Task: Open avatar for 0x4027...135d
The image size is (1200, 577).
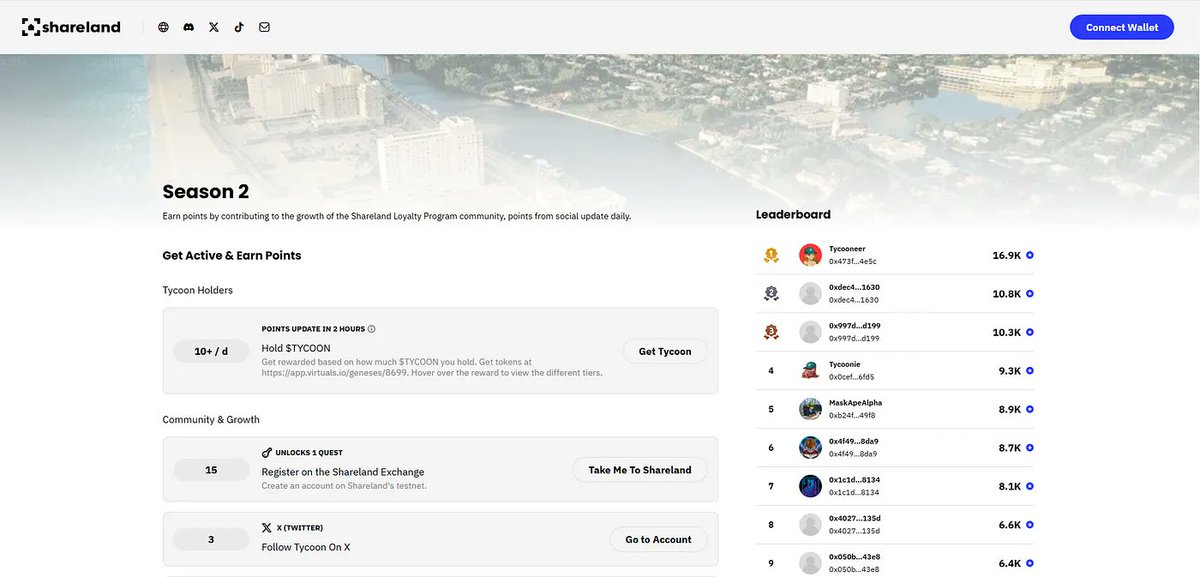Action: (810, 525)
